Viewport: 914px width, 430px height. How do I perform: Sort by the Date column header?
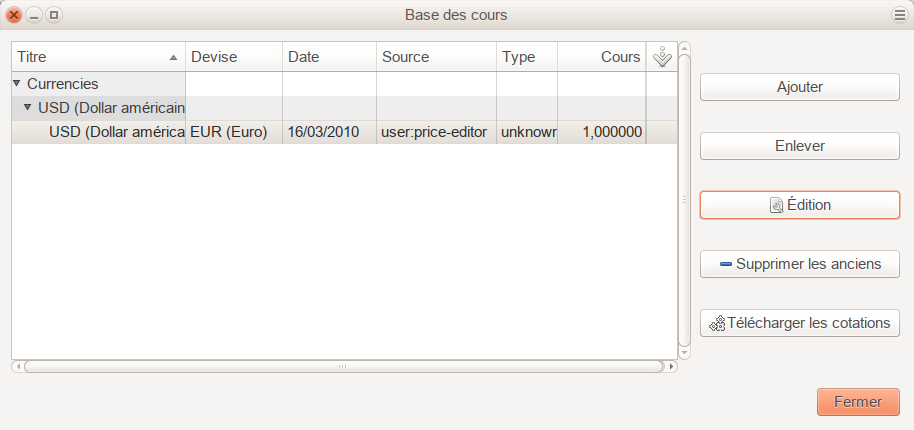(x=329, y=57)
